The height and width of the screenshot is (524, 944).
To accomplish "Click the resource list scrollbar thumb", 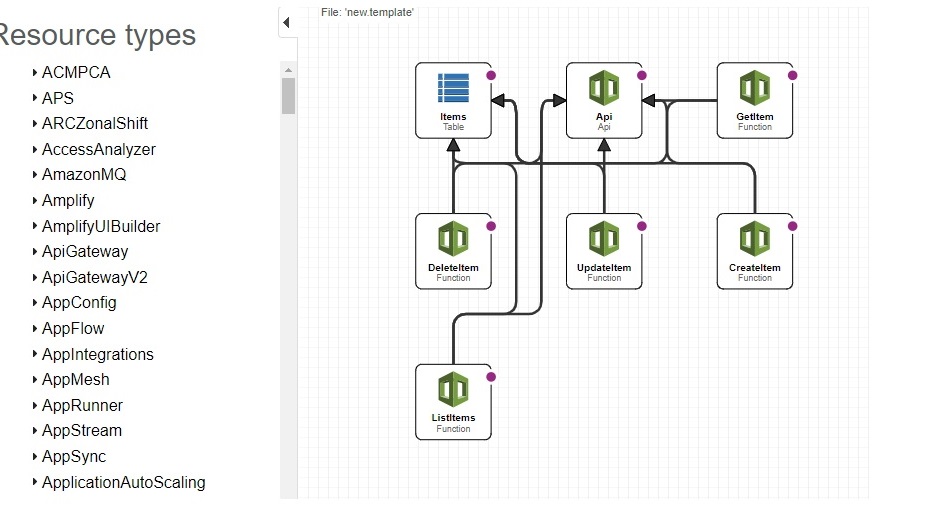I will point(288,96).
